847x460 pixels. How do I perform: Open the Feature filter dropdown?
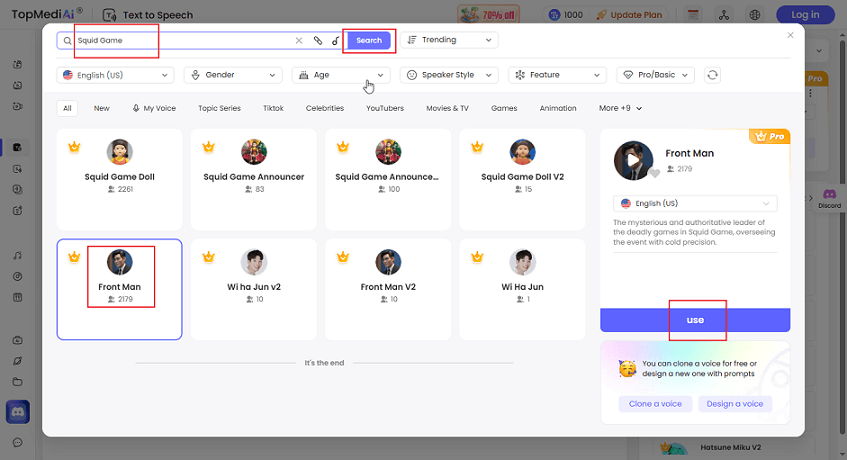[x=557, y=75]
